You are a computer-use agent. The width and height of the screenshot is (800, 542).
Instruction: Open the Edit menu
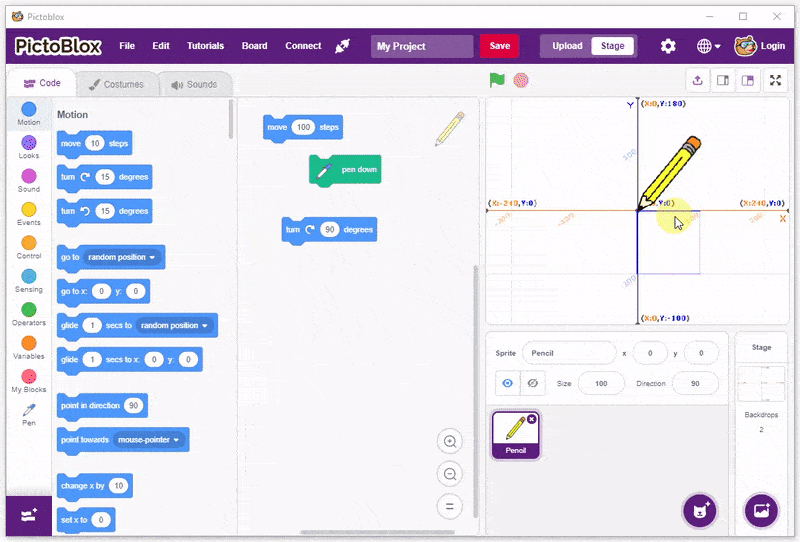tap(161, 46)
